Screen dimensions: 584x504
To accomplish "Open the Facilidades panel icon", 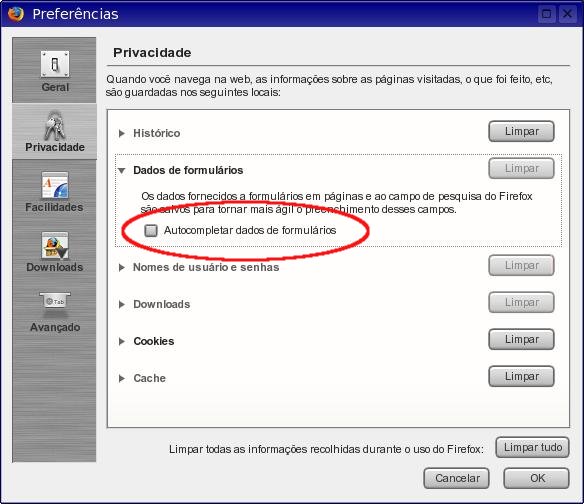I will [x=55, y=185].
